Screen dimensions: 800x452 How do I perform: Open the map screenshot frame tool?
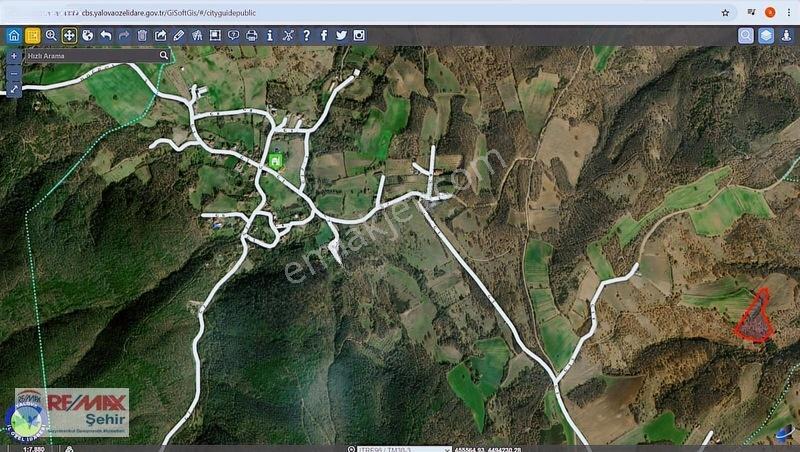[215, 35]
